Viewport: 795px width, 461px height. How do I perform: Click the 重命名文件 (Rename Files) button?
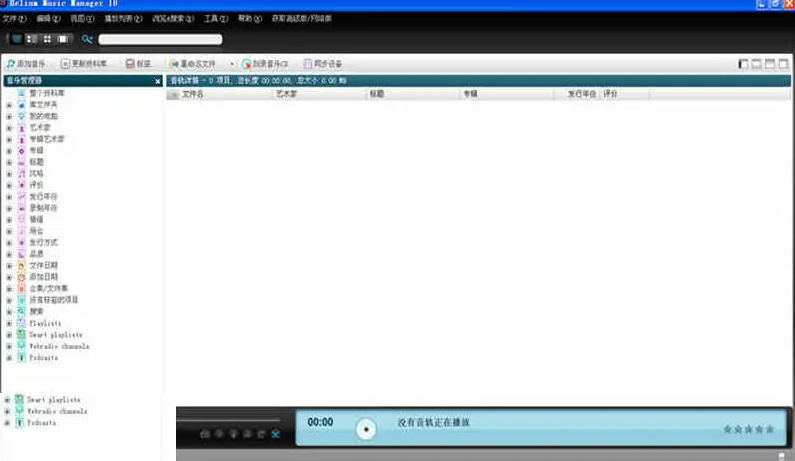197,63
